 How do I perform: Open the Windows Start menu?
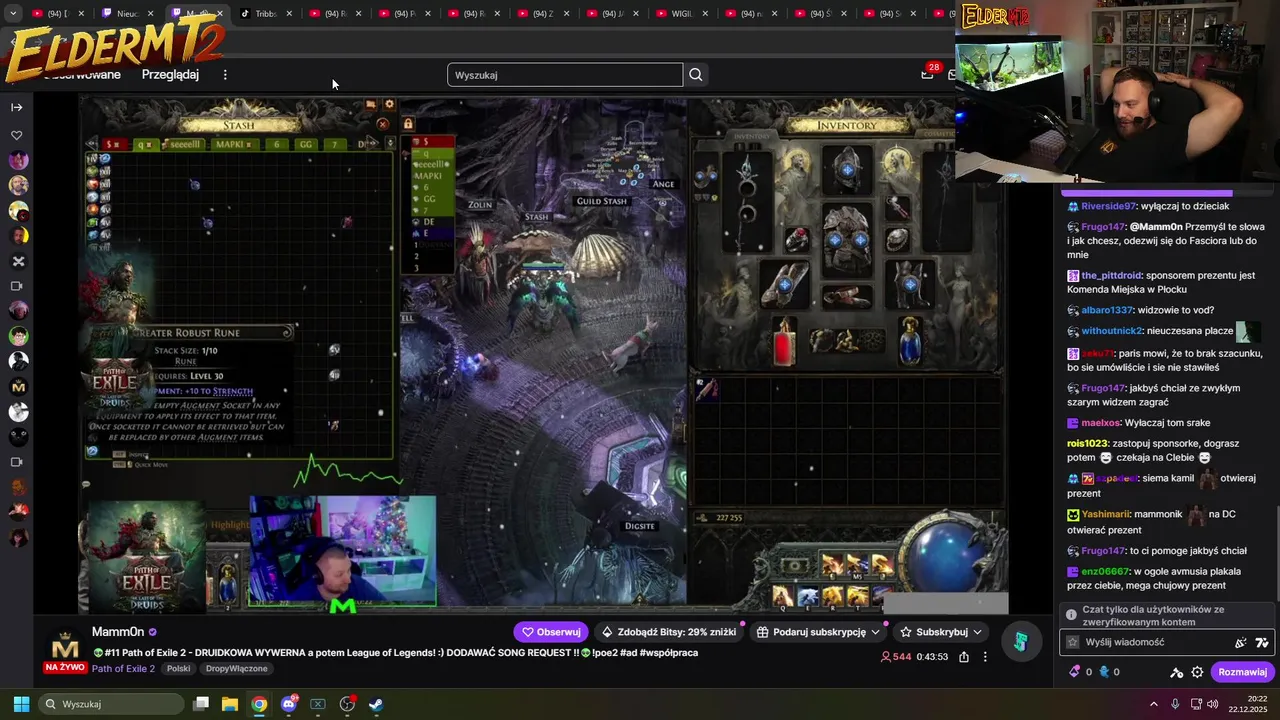click(x=21, y=704)
